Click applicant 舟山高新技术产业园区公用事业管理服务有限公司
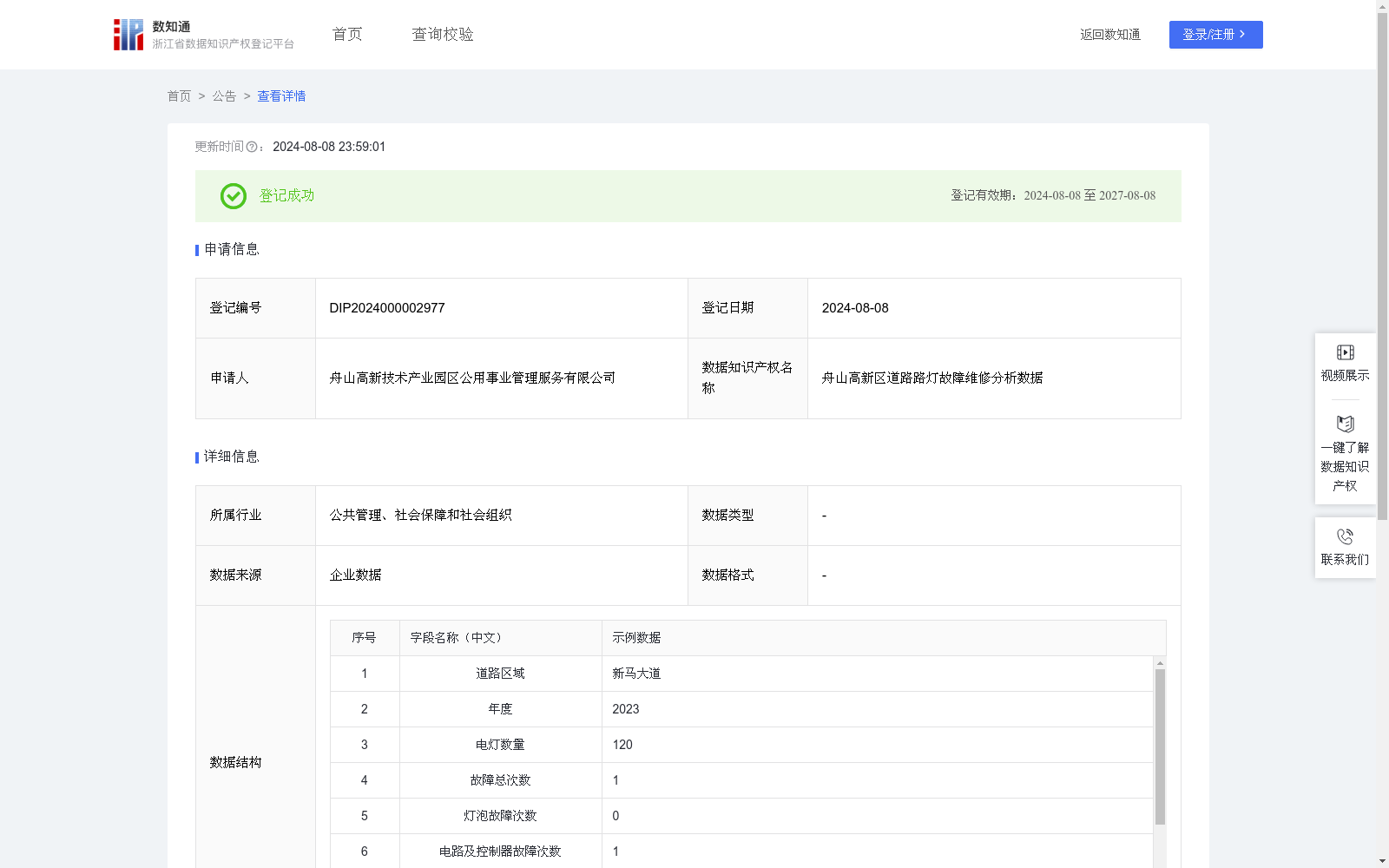Viewport: 1389px width, 868px height. point(472,378)
